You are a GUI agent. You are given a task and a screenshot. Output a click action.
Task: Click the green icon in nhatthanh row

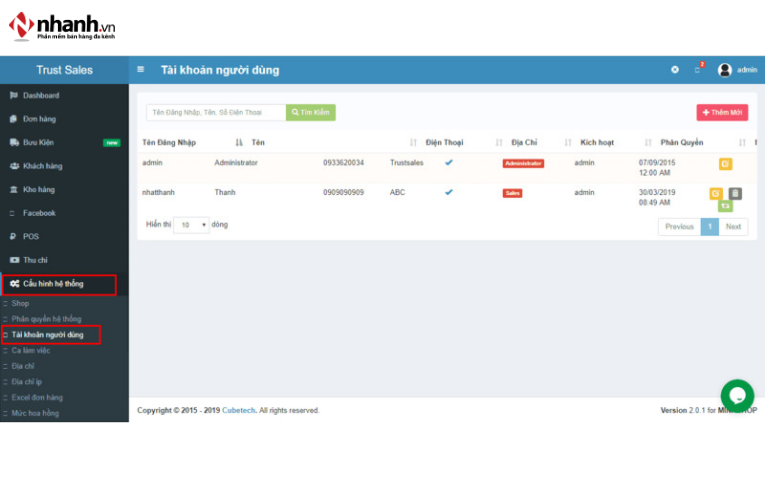click(726, 206)
